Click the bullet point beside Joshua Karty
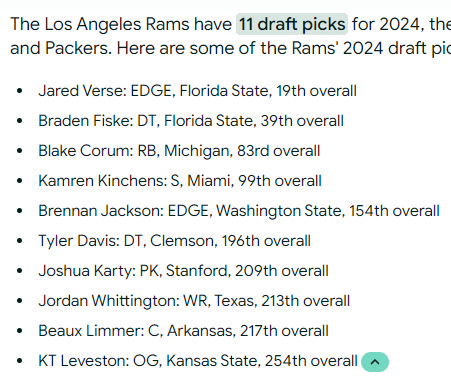The image size is (451, 378). [20, 271]
